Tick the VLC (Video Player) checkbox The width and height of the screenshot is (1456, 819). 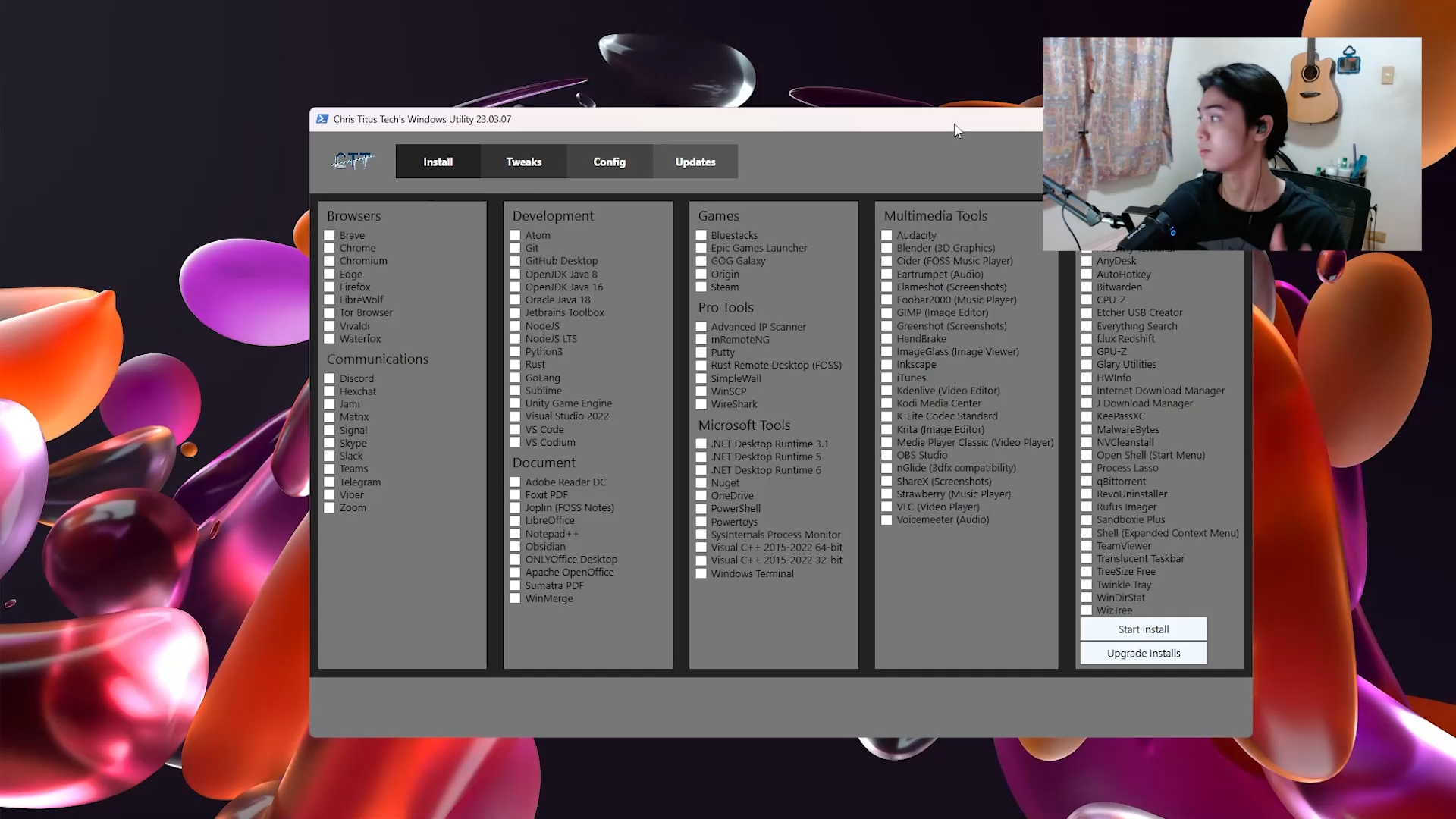pyautogui.click(x=887, y=507)
